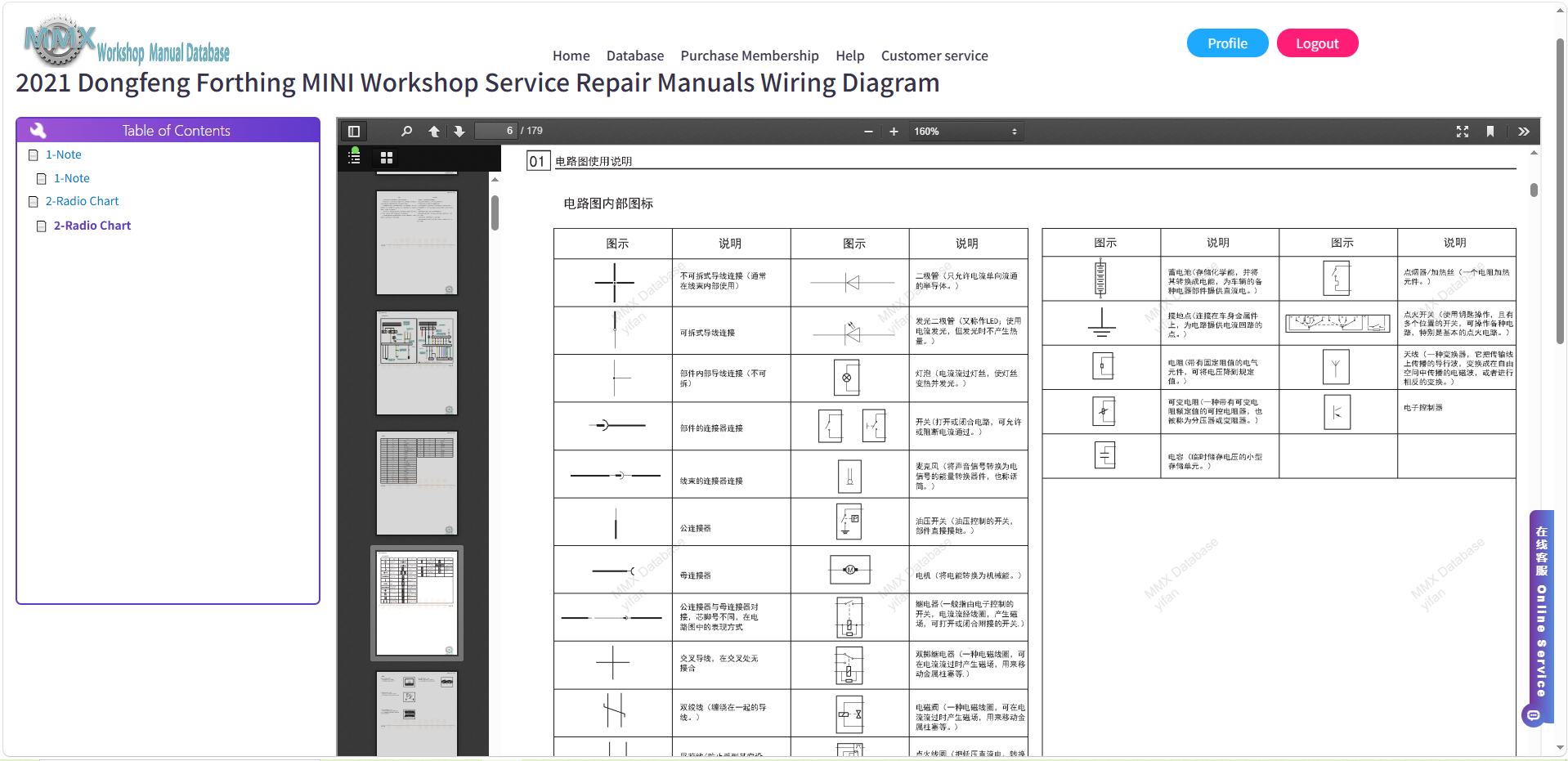Click the MMX Workshop Manual Database logo

click(127, 41)
